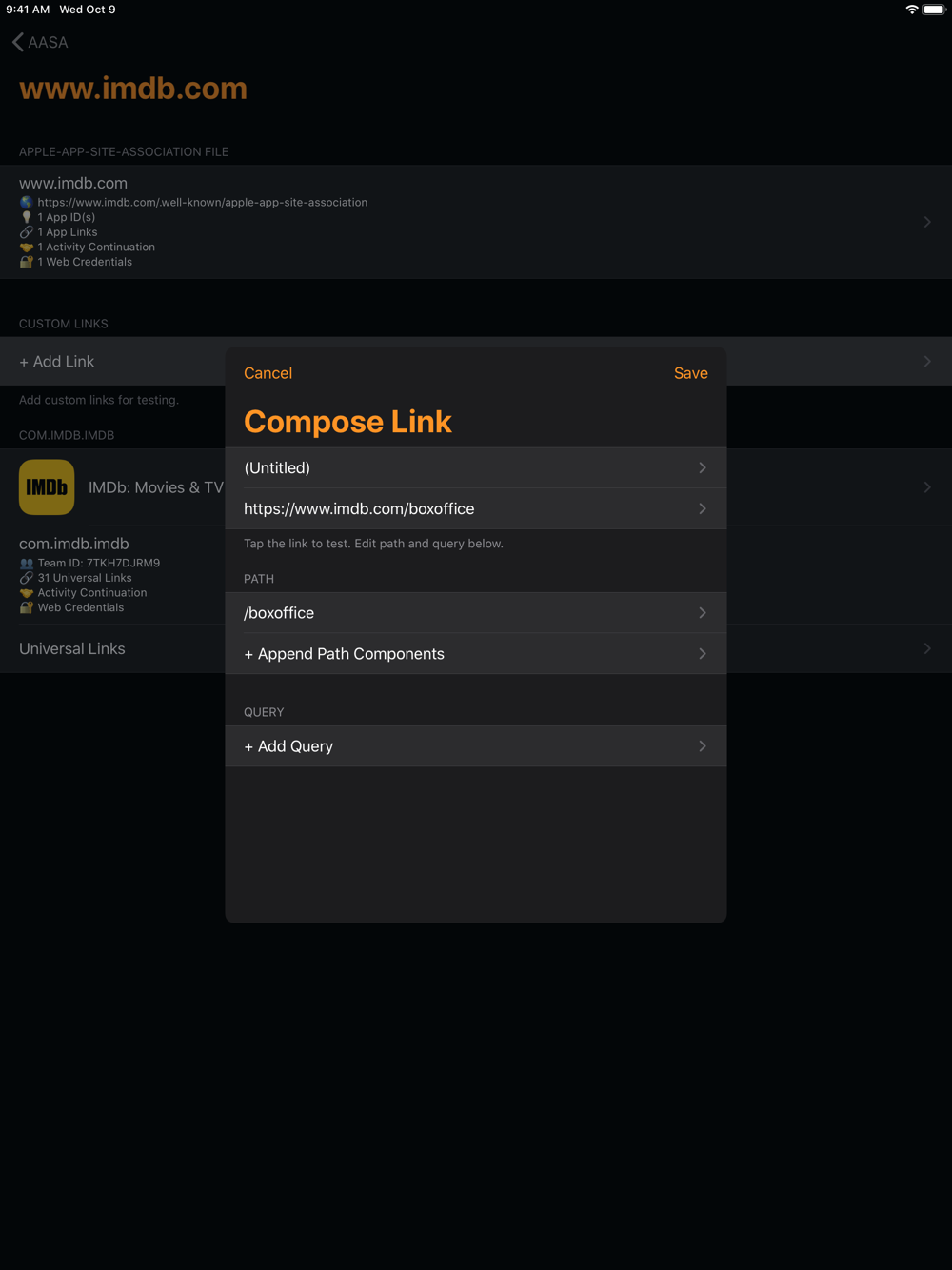Viewport: 952px width, 1270px height.
Task: Click battery icon in status bar
Action: [x=934, y=10]
